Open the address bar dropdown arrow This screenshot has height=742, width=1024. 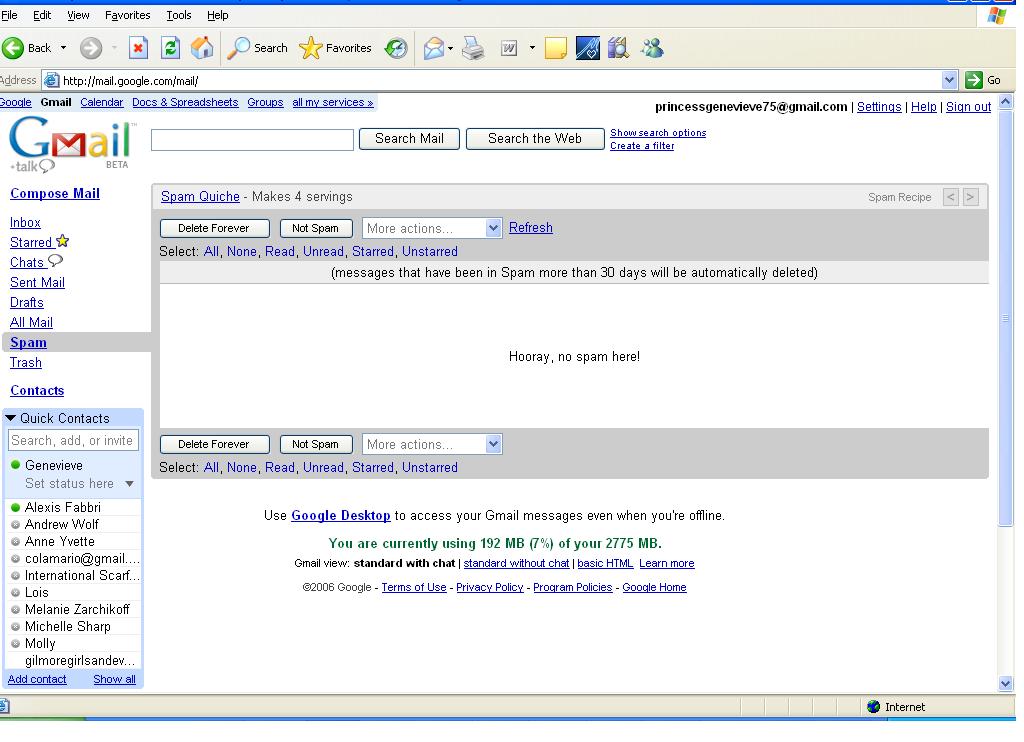(950, 80)
